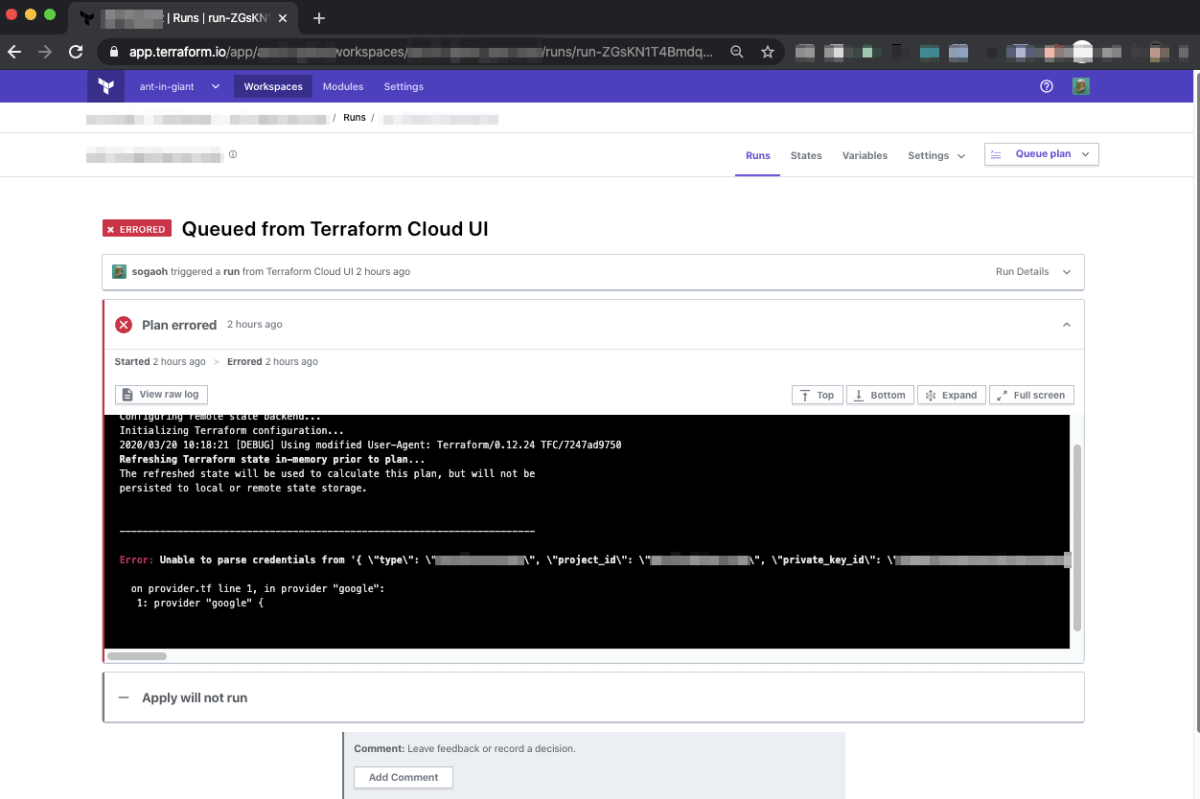The image size is (1200, 799).
Task: Switch to the States tab
Action: coord(806,156)
